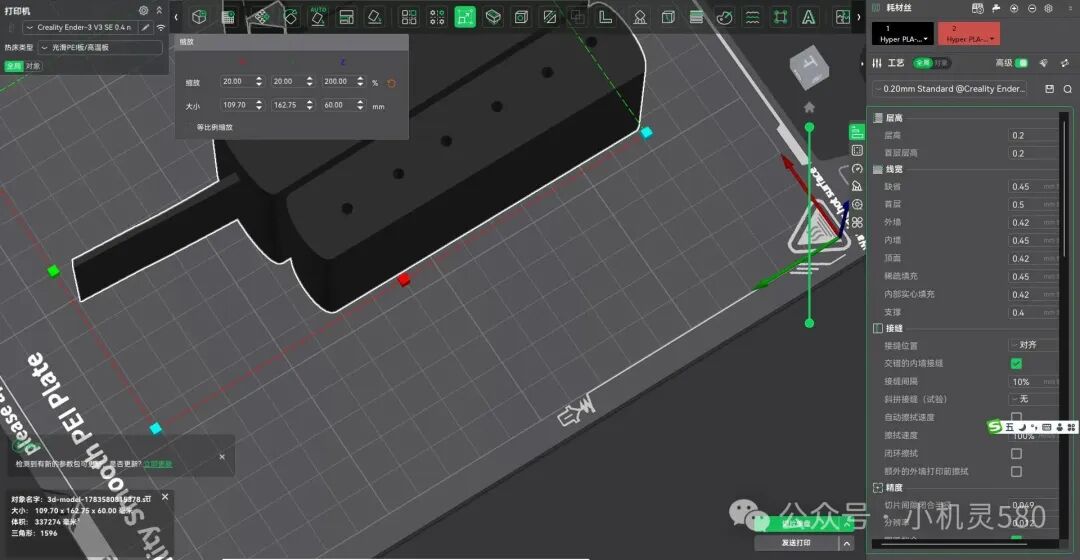Check the 额外的外墙打印前擦拭 checkbox
Screen dimensions: 1080x560
pyautogui.click(x=1016, y=471)
